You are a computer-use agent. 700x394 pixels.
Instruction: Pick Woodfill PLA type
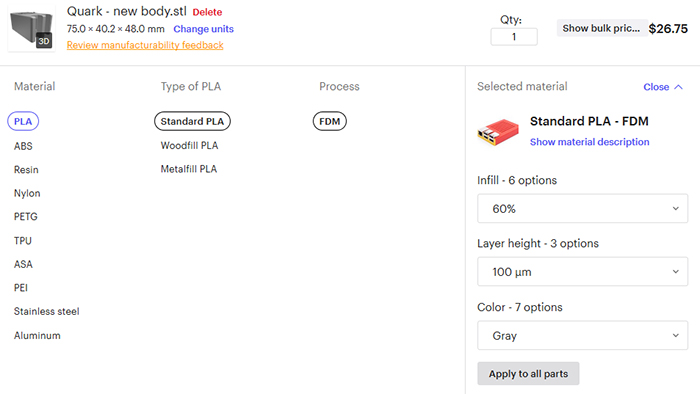click(189, 145)
